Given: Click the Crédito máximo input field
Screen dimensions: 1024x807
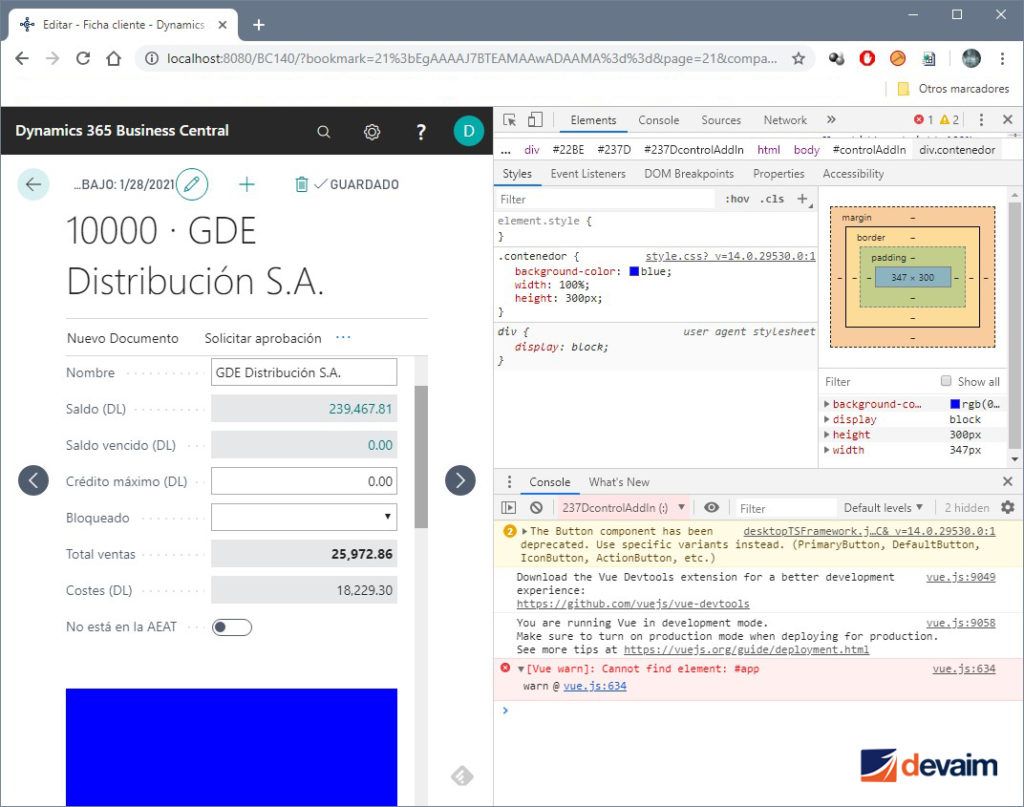Looking at the screenshot, I should 304,481.
